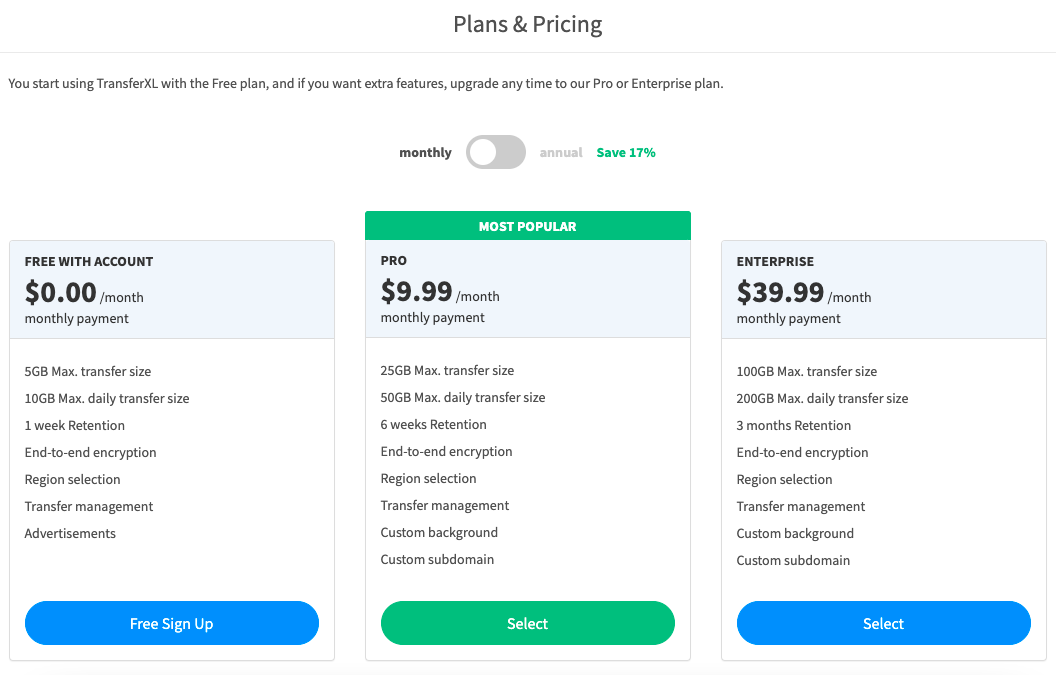
Task: Click the $9.99 Pro plan price
Action: (x=417, y=291)
